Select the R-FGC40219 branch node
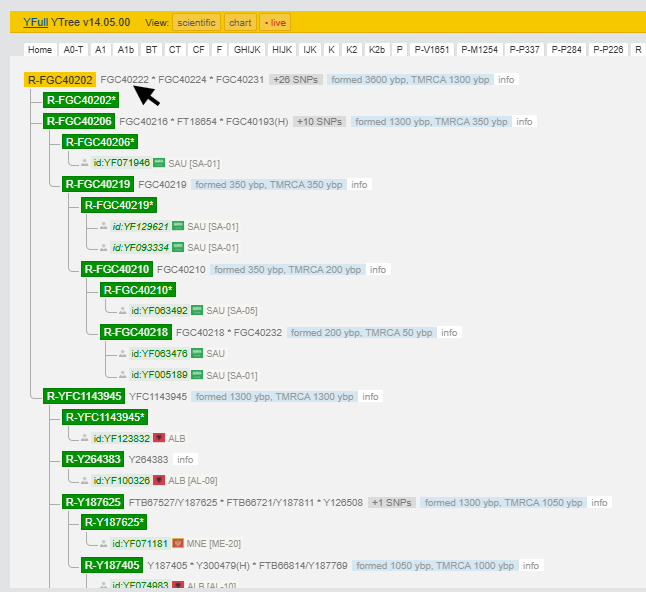646x592 pixels. (98, 184)
